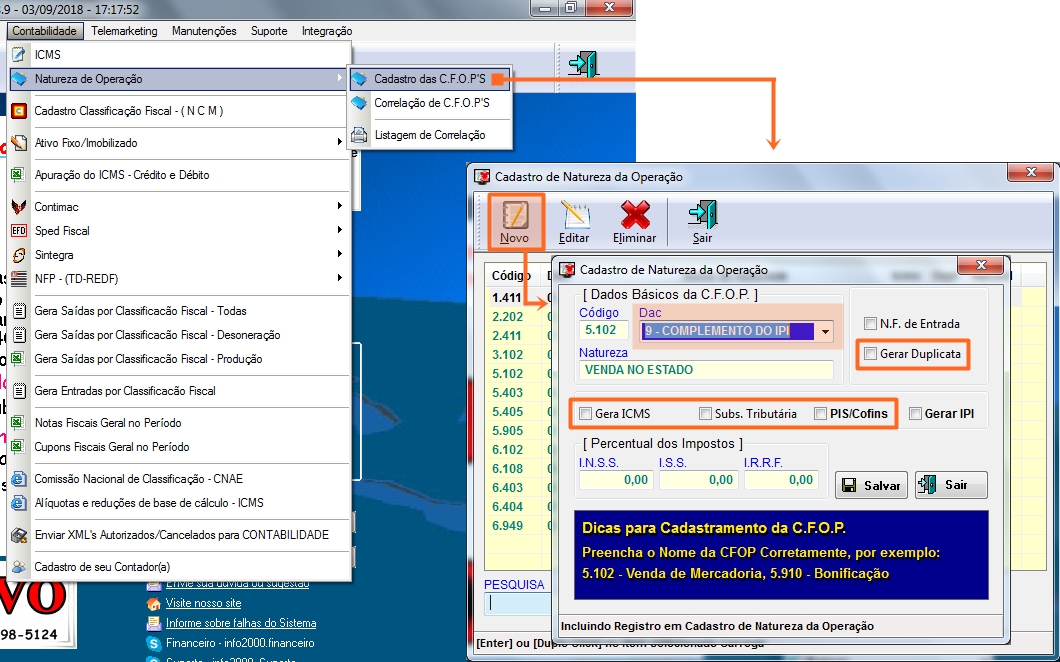Open the Dac dropdown list
Viewport: 1060px width, 662px height.
point(825,331)
